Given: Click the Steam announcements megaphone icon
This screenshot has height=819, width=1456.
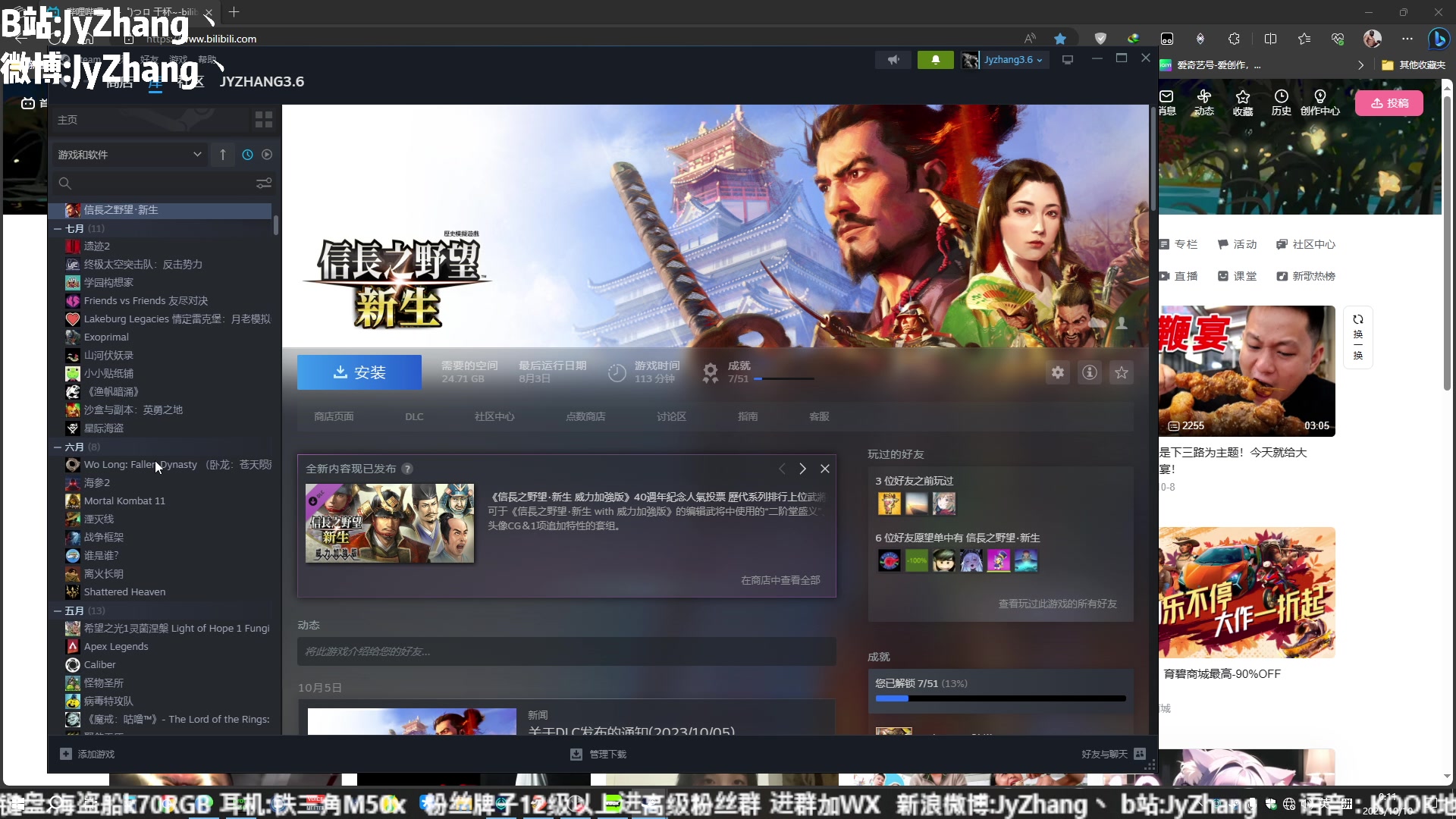Looking at the screenshot, I should click(x=893, y=60).
